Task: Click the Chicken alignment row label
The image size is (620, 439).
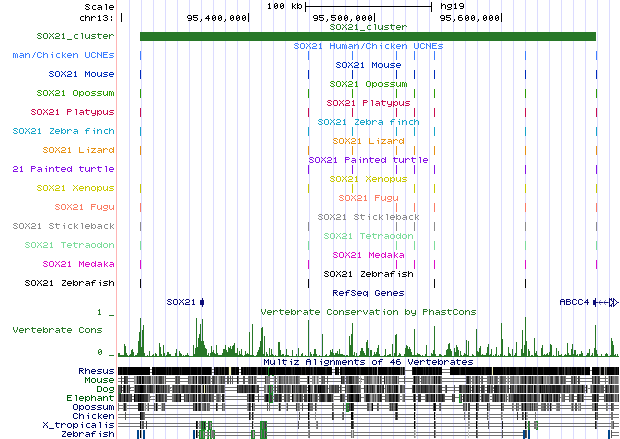Action: coord(94,416)
